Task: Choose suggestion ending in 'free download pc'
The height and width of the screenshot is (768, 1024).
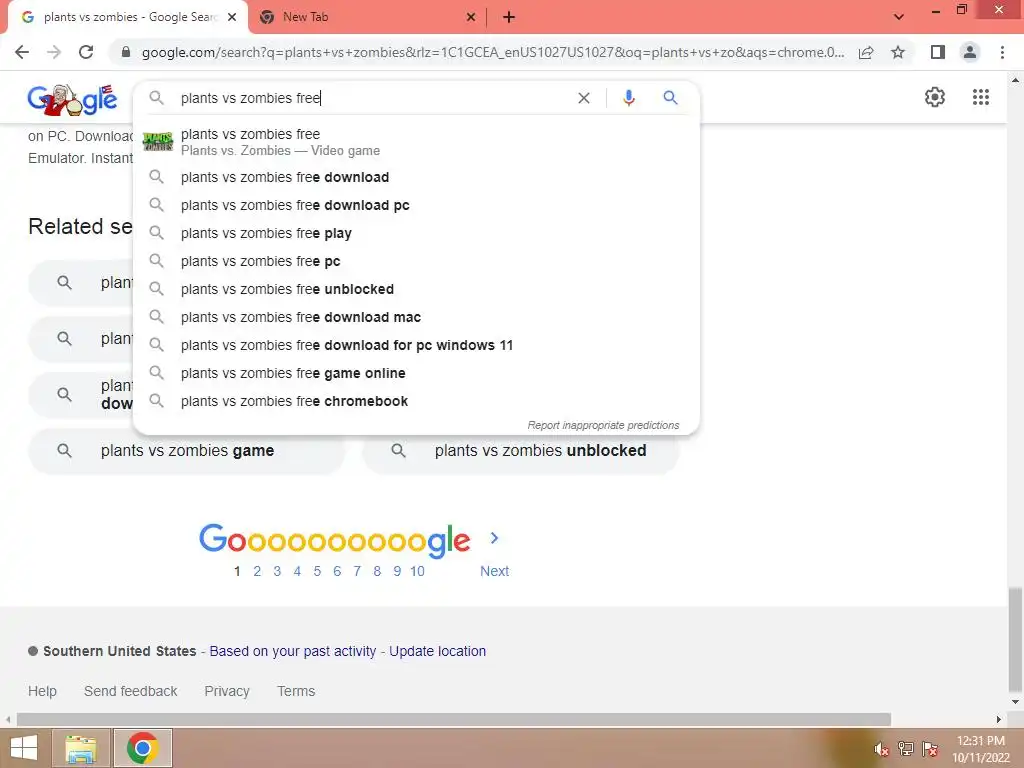Action: point(416,205)
